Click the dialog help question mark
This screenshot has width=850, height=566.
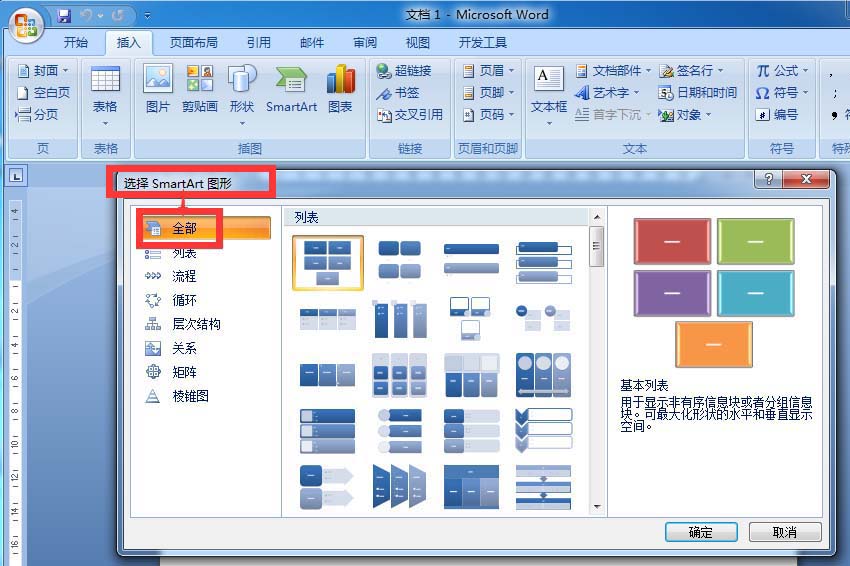[768, 179]
